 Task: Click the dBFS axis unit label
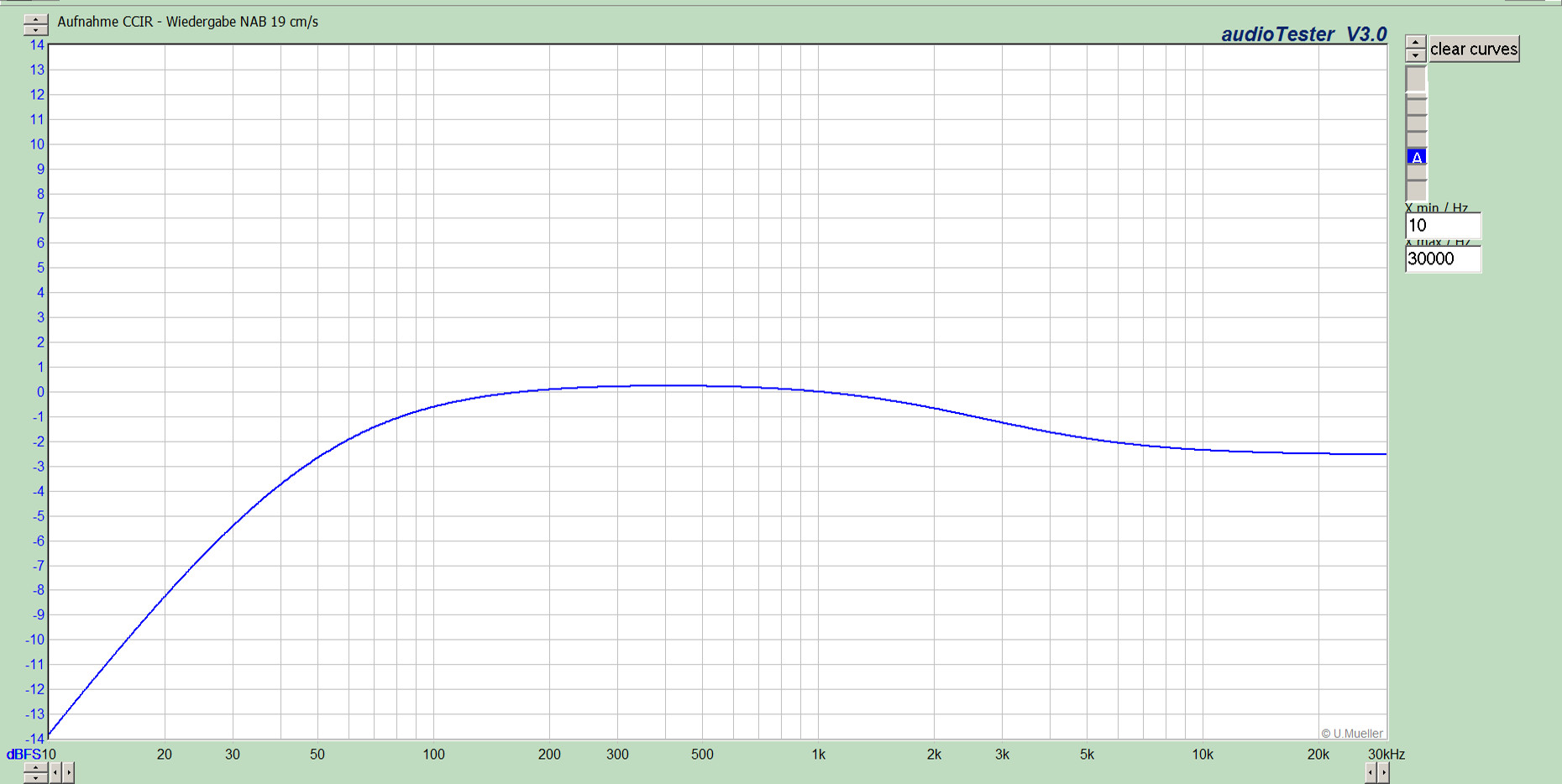point(24,754)
